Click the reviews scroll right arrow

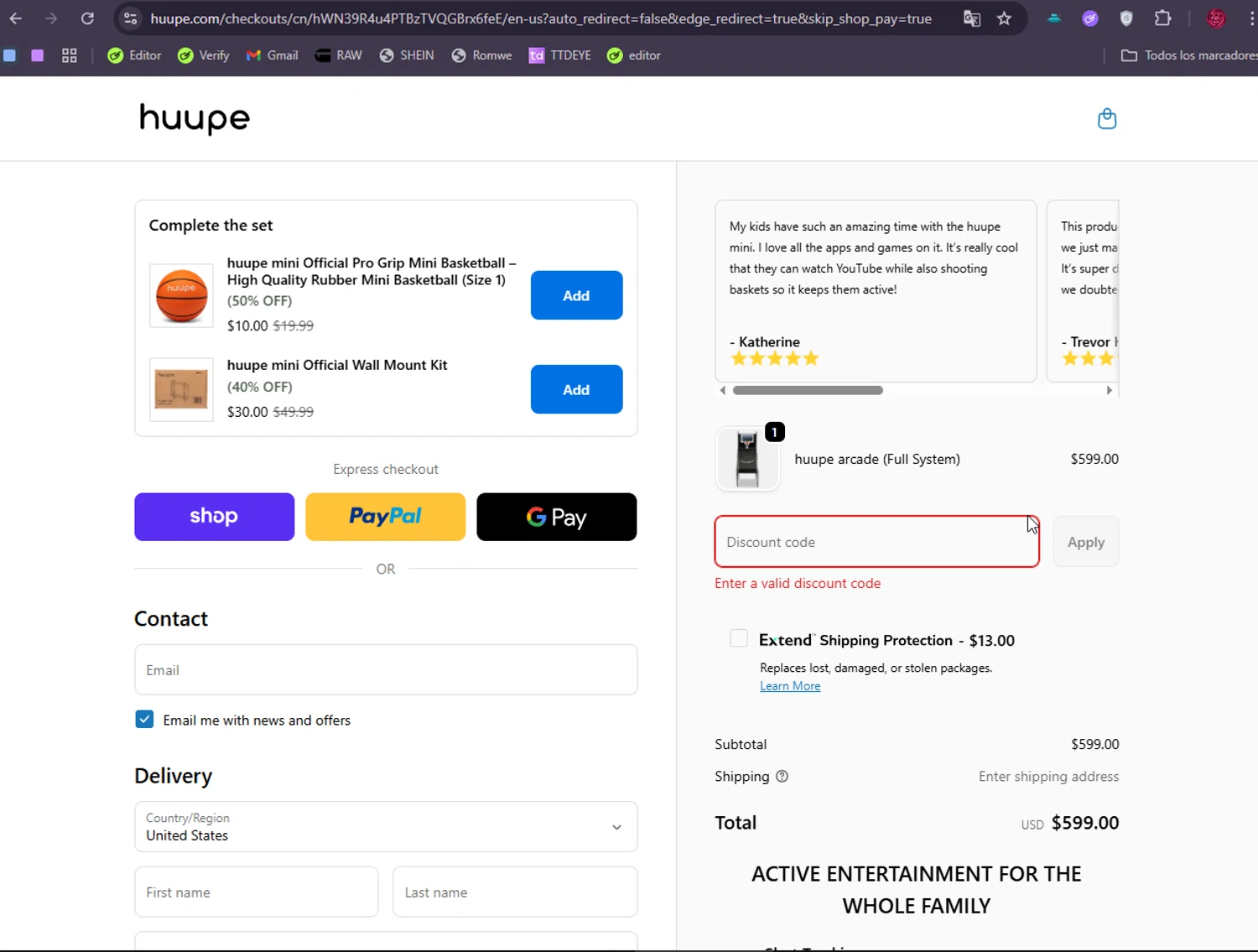click(x=1109, y=390)
